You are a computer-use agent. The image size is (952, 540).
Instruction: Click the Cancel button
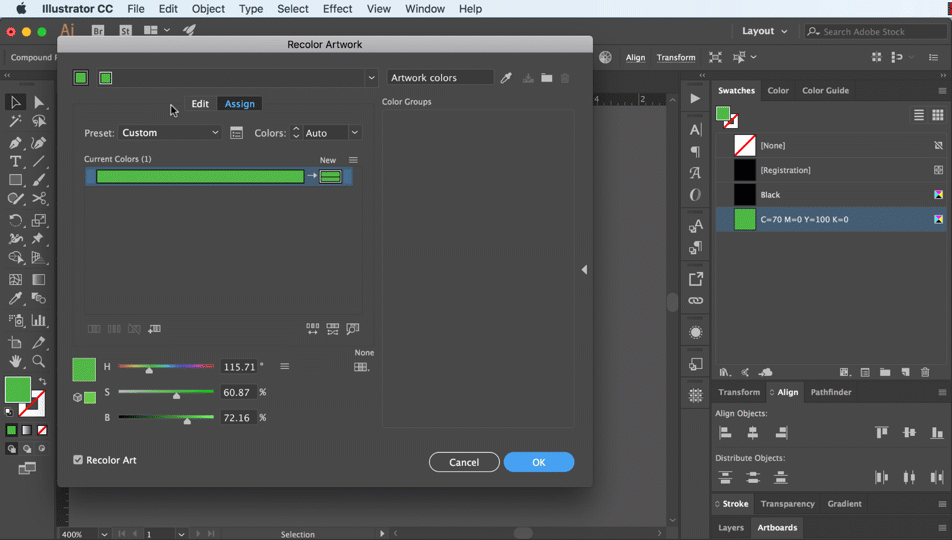[464, 462]
